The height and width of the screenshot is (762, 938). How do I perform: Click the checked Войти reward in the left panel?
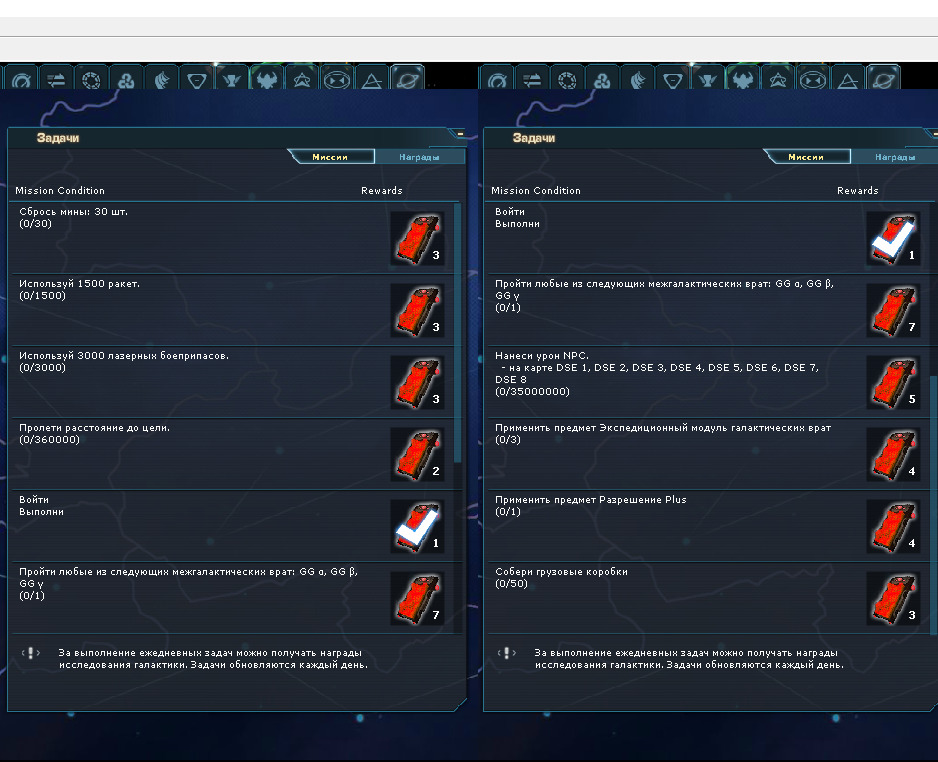coord(417,526)
